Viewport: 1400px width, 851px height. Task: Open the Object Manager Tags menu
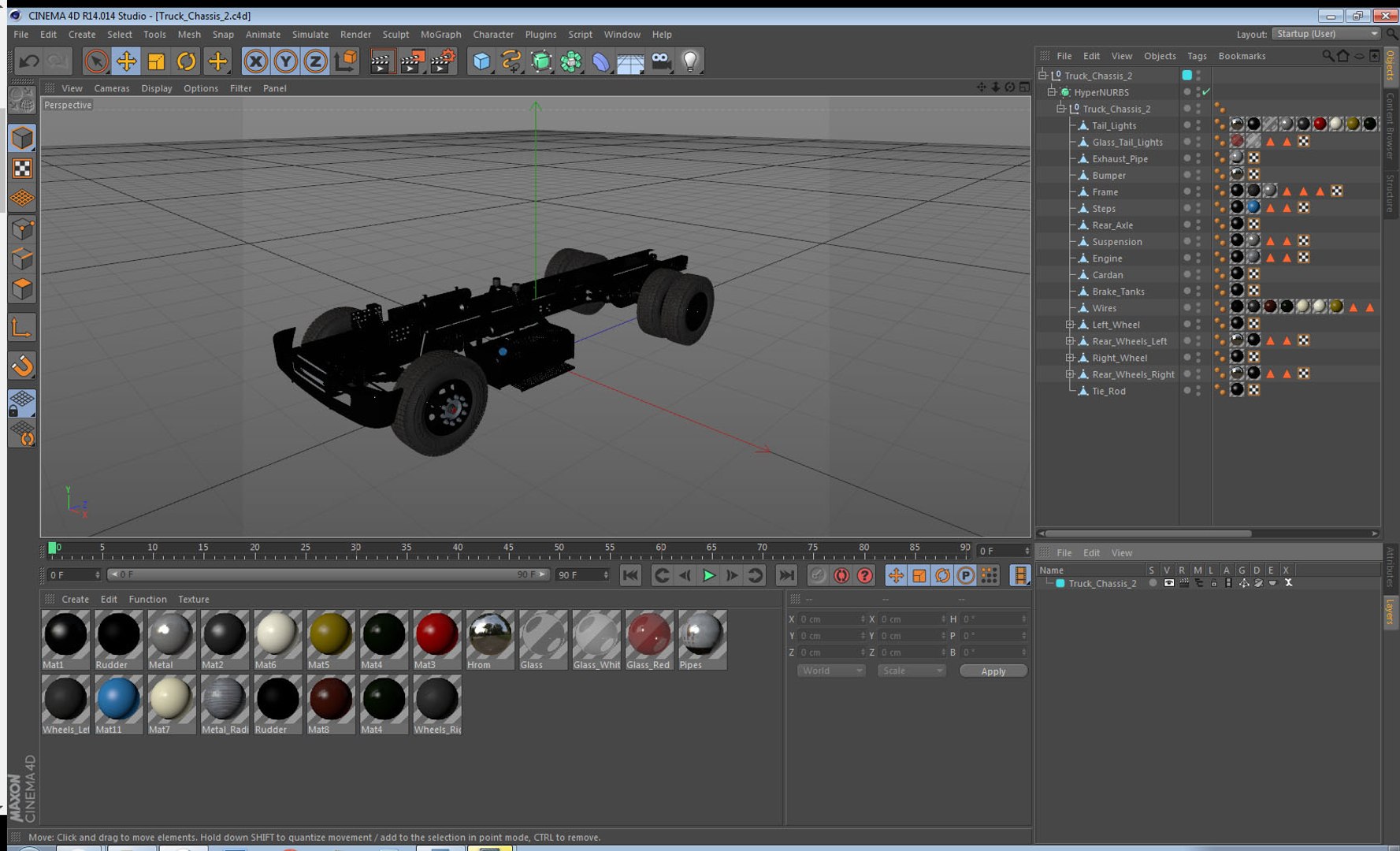coord(1197,56)
